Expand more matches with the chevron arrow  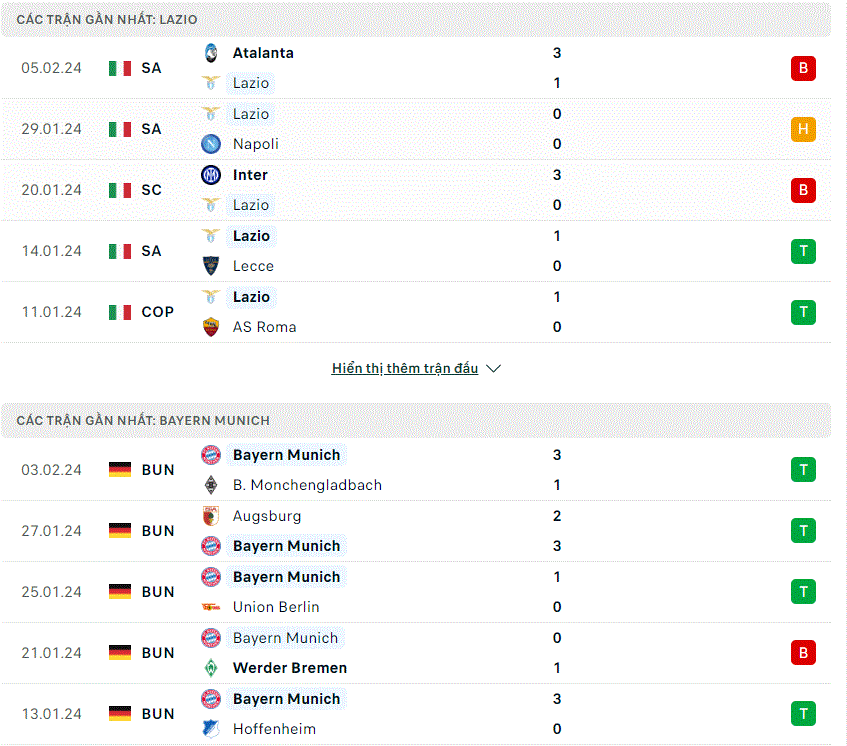493,368
